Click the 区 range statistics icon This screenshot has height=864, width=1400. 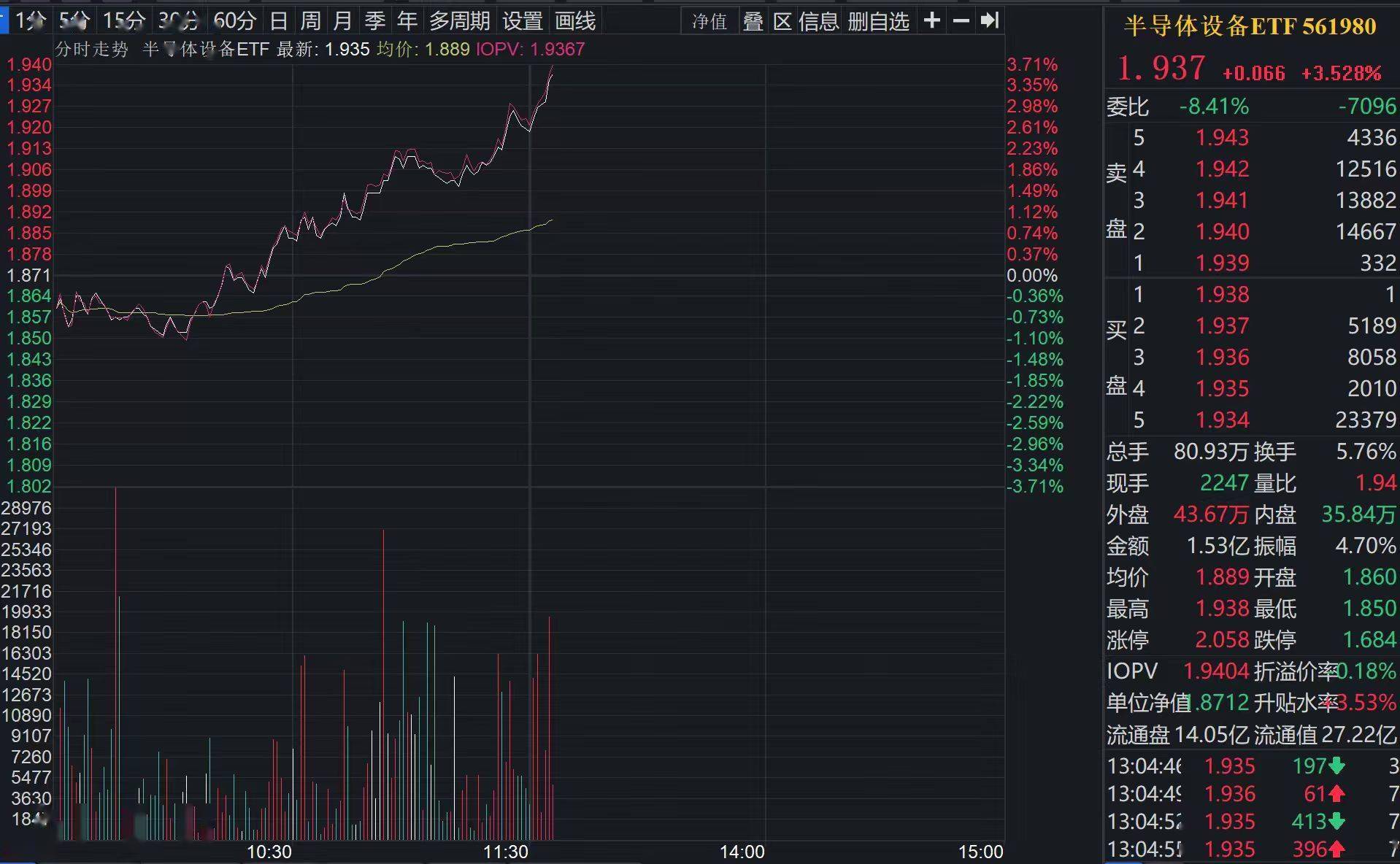point(782,21)
